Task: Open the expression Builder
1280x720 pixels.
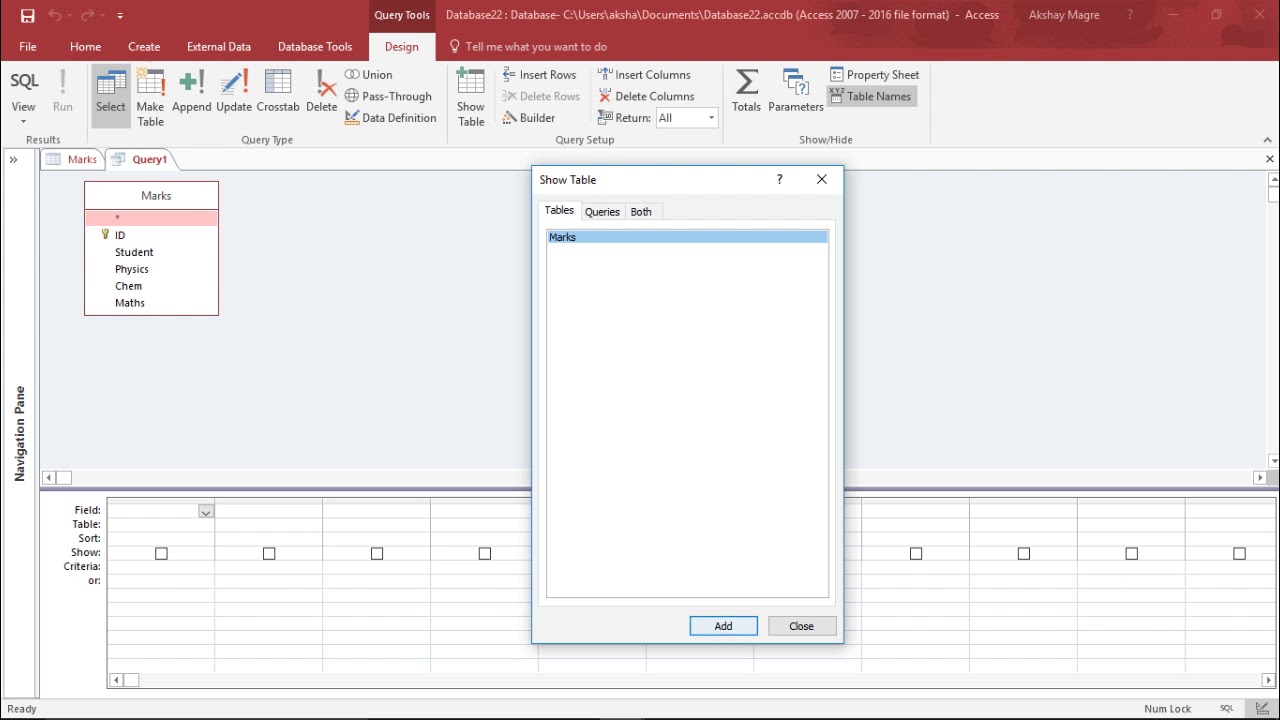Action: 529,118
